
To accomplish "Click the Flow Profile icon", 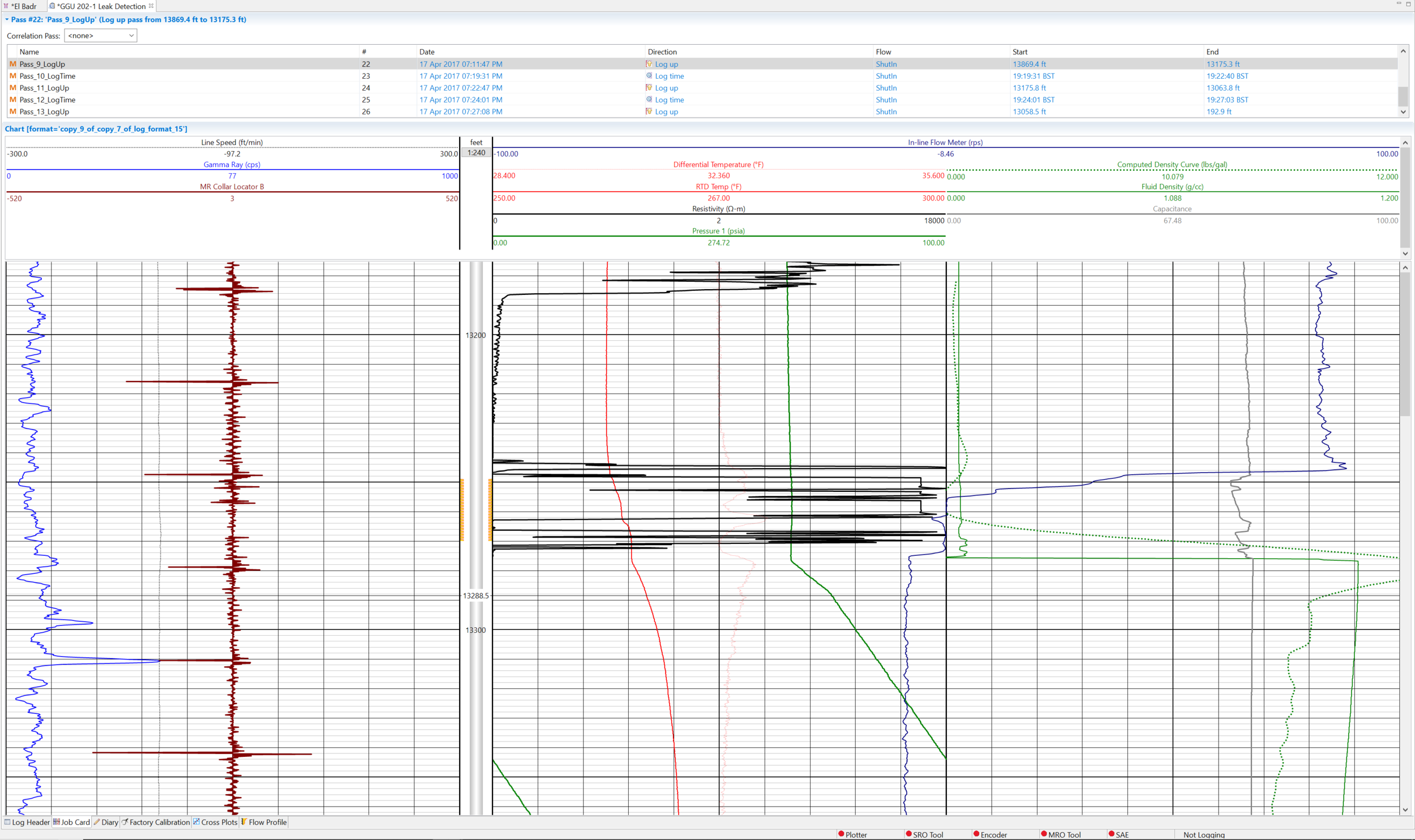I will tap(245, 822).
